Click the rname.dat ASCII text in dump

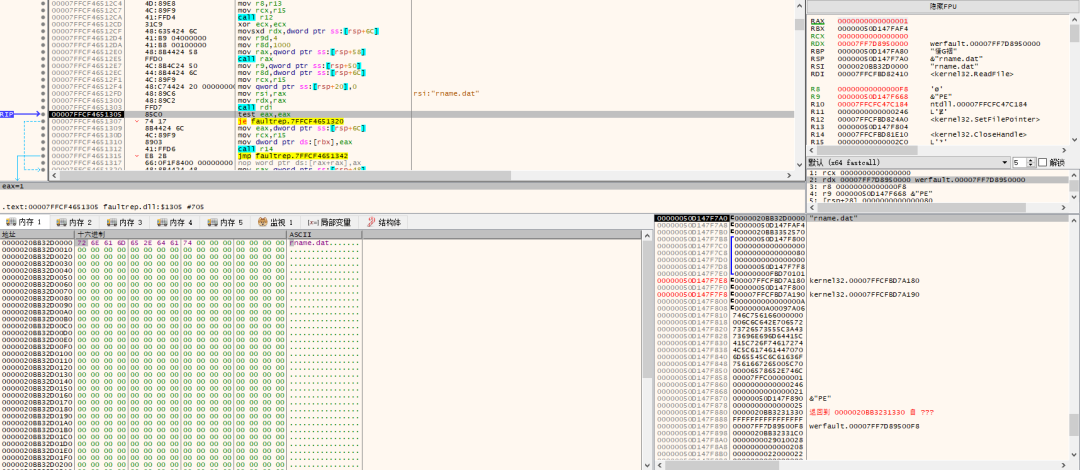point(309,243)
